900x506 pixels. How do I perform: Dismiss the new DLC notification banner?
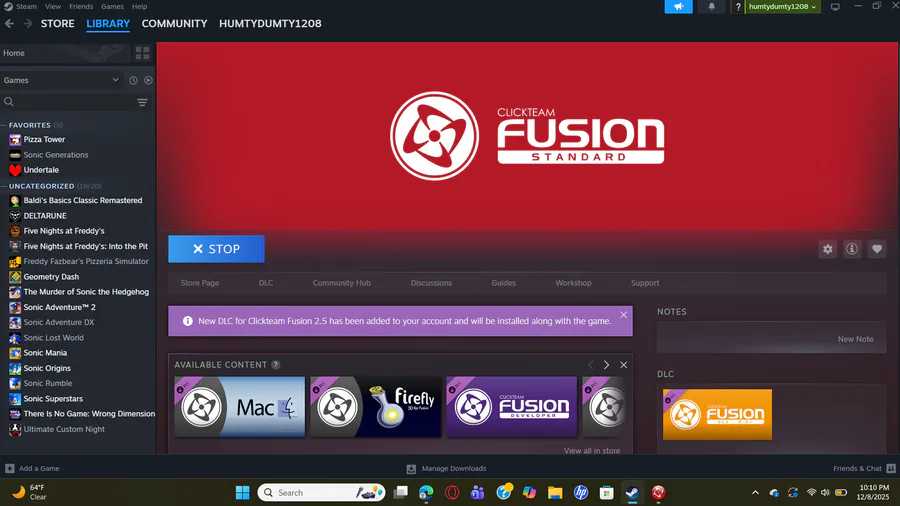tap(623, 314)
